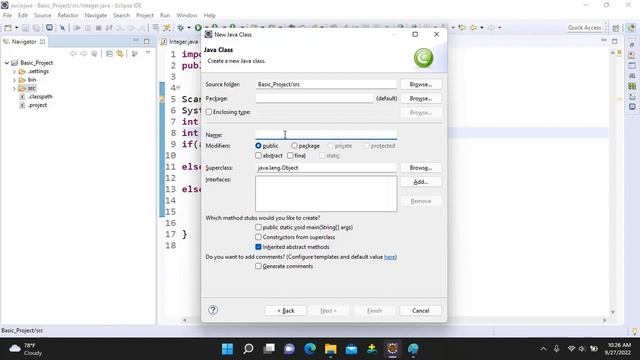Click the Quick Access search field
640x360 pixels.
[x=584, y=28]
